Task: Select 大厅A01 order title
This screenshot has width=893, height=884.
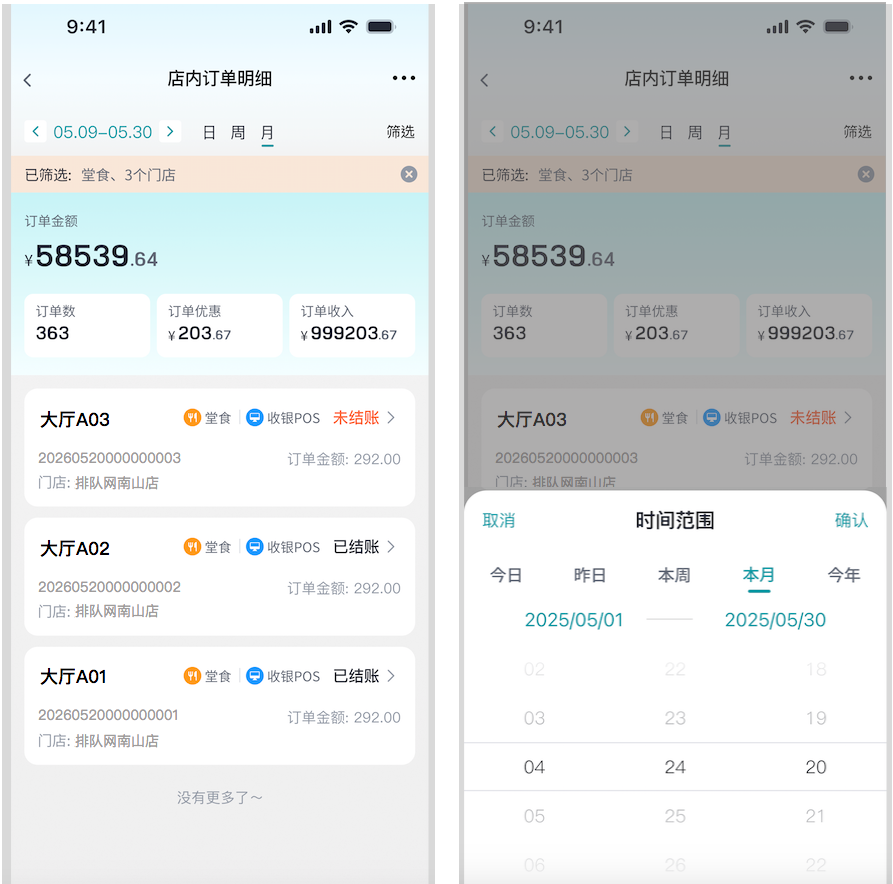Action: click(73, 677)
